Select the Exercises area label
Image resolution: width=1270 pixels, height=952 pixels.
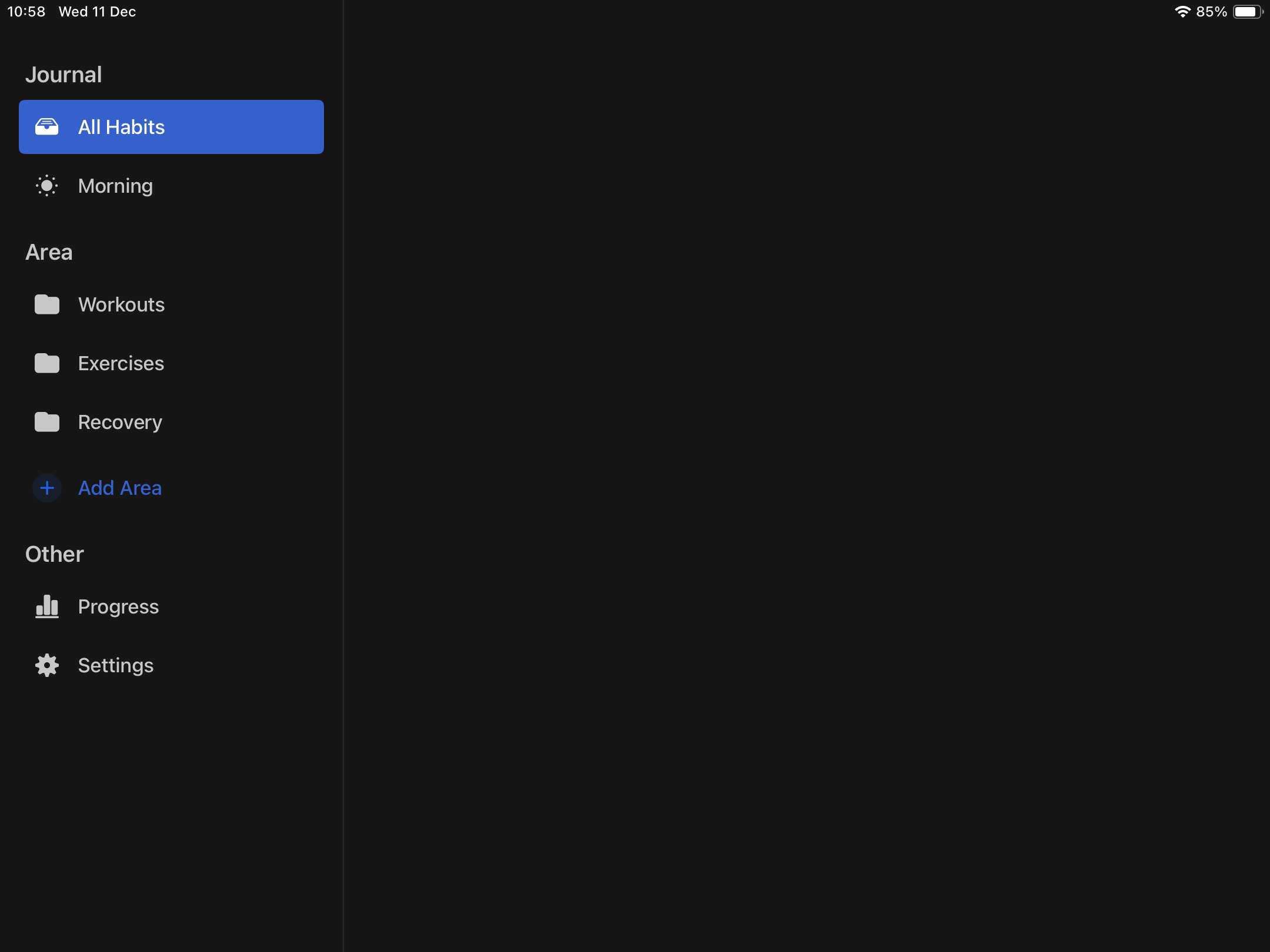(121, 363)
